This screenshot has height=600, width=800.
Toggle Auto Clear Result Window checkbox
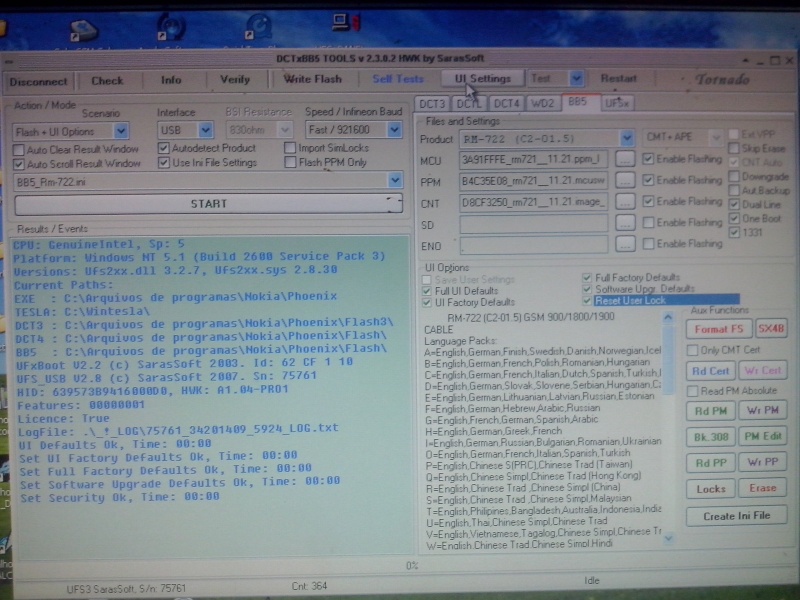[x=19, y=150]
